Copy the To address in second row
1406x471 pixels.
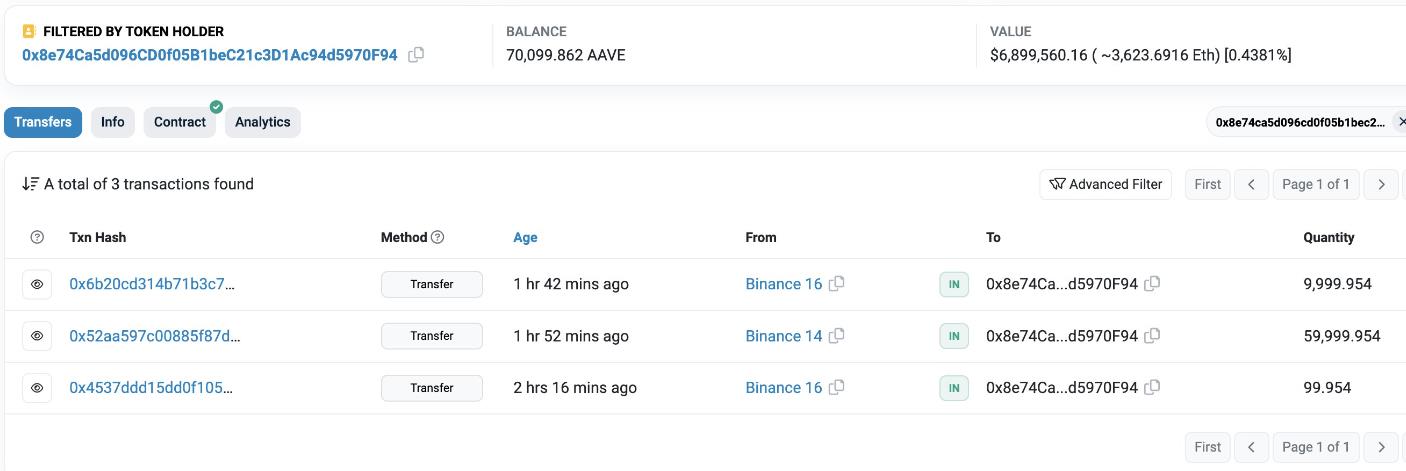coord(1152,336)
